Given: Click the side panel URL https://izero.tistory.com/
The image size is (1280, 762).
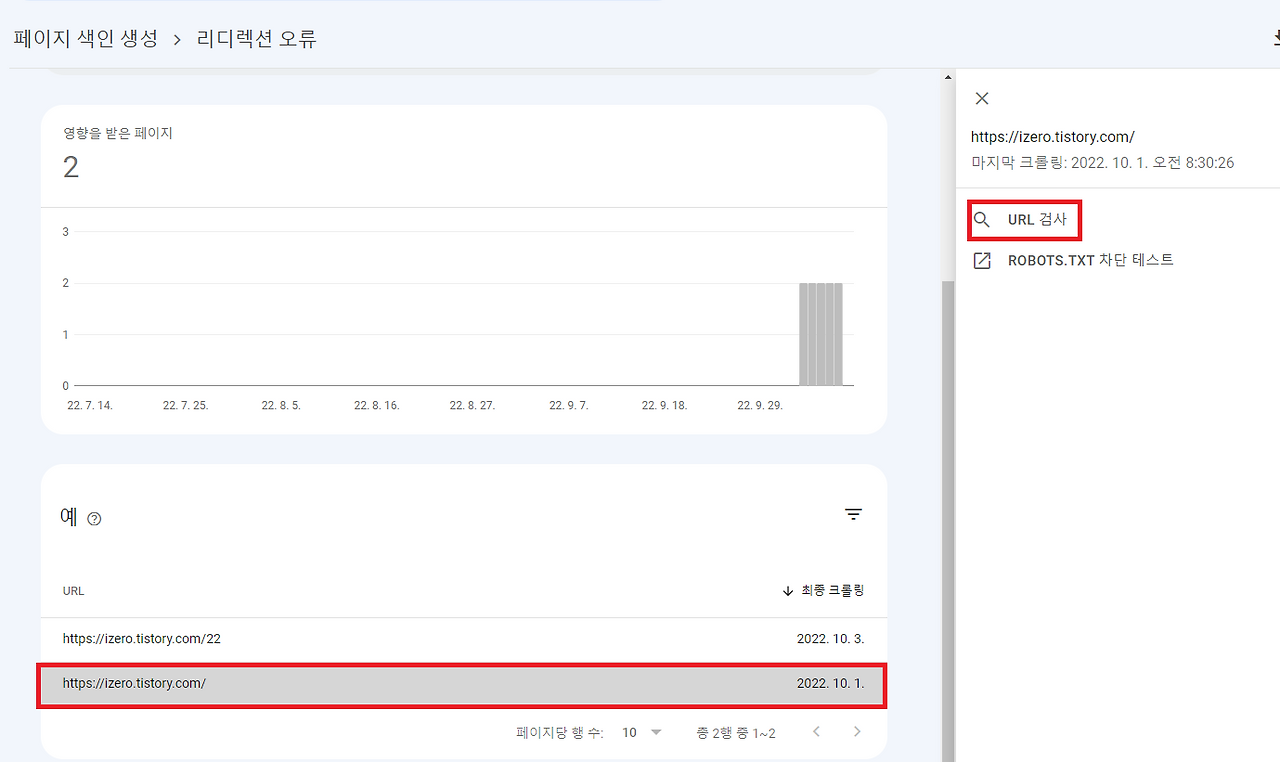Looking at the screenshot, I should coord(1053,137).
